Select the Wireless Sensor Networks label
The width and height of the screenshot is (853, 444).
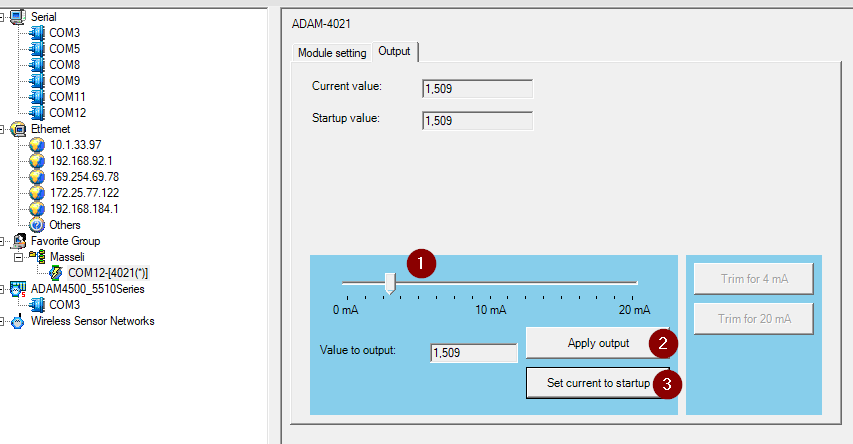(92, 322)
